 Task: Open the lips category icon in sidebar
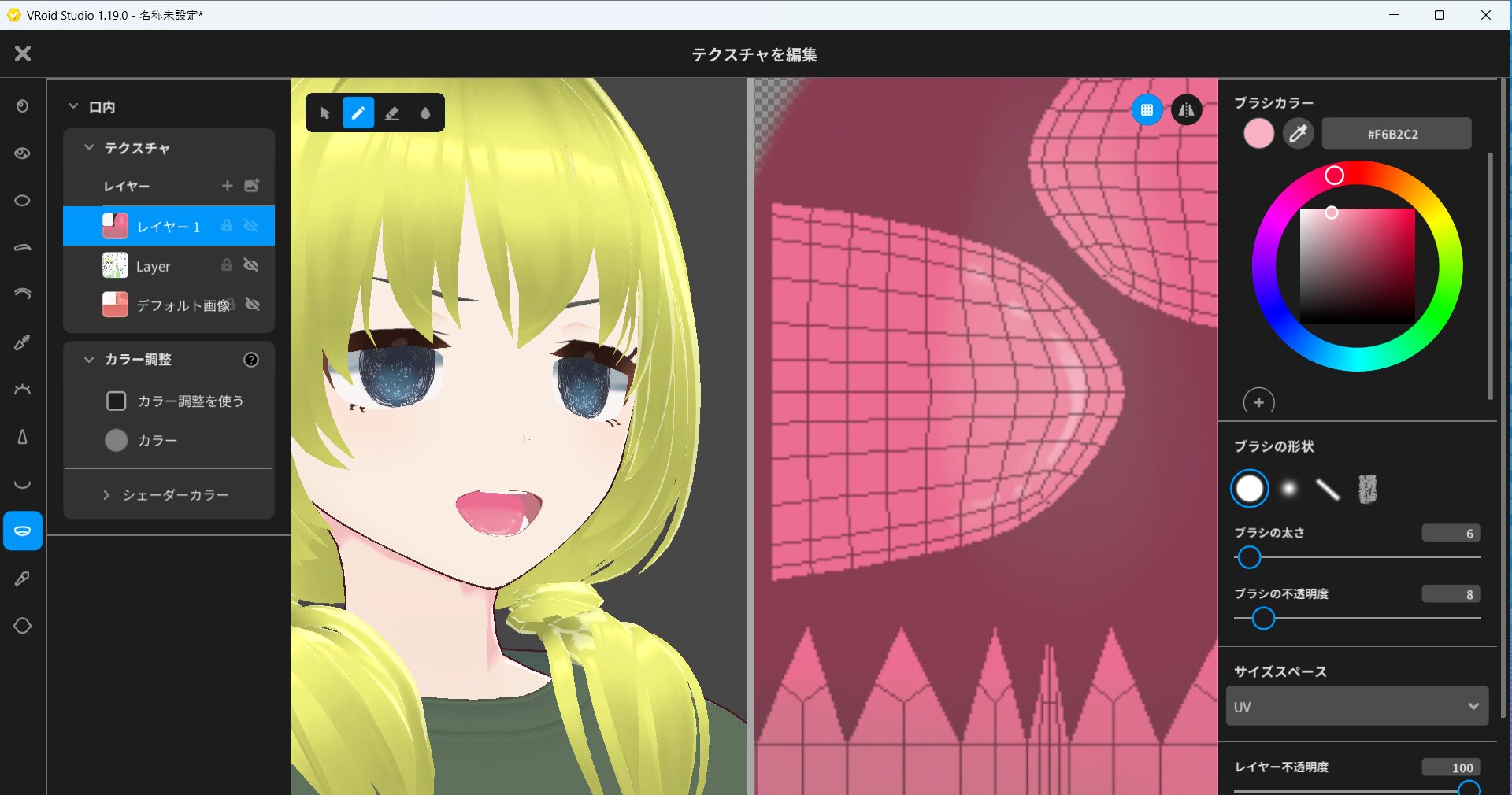(23, 484)
